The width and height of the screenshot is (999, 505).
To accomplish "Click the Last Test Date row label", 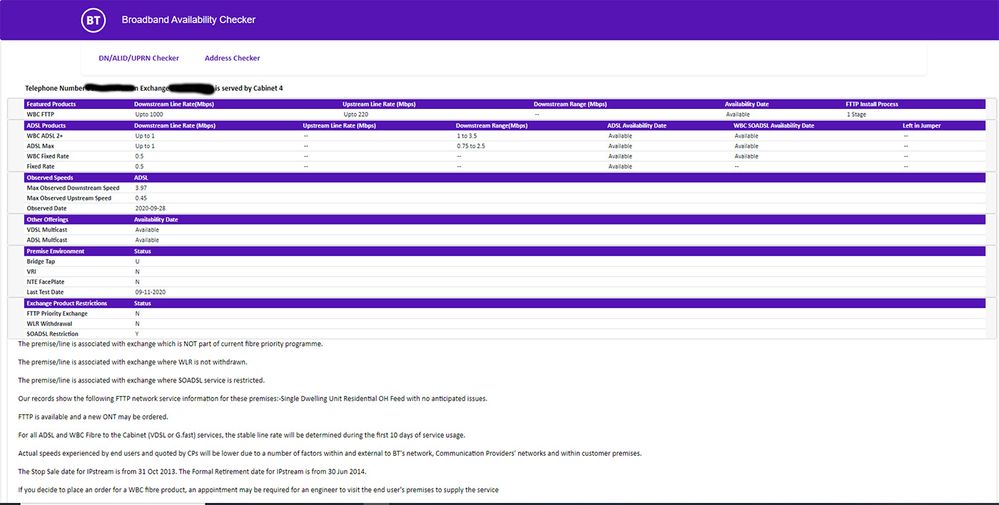I will click(45, 292).
